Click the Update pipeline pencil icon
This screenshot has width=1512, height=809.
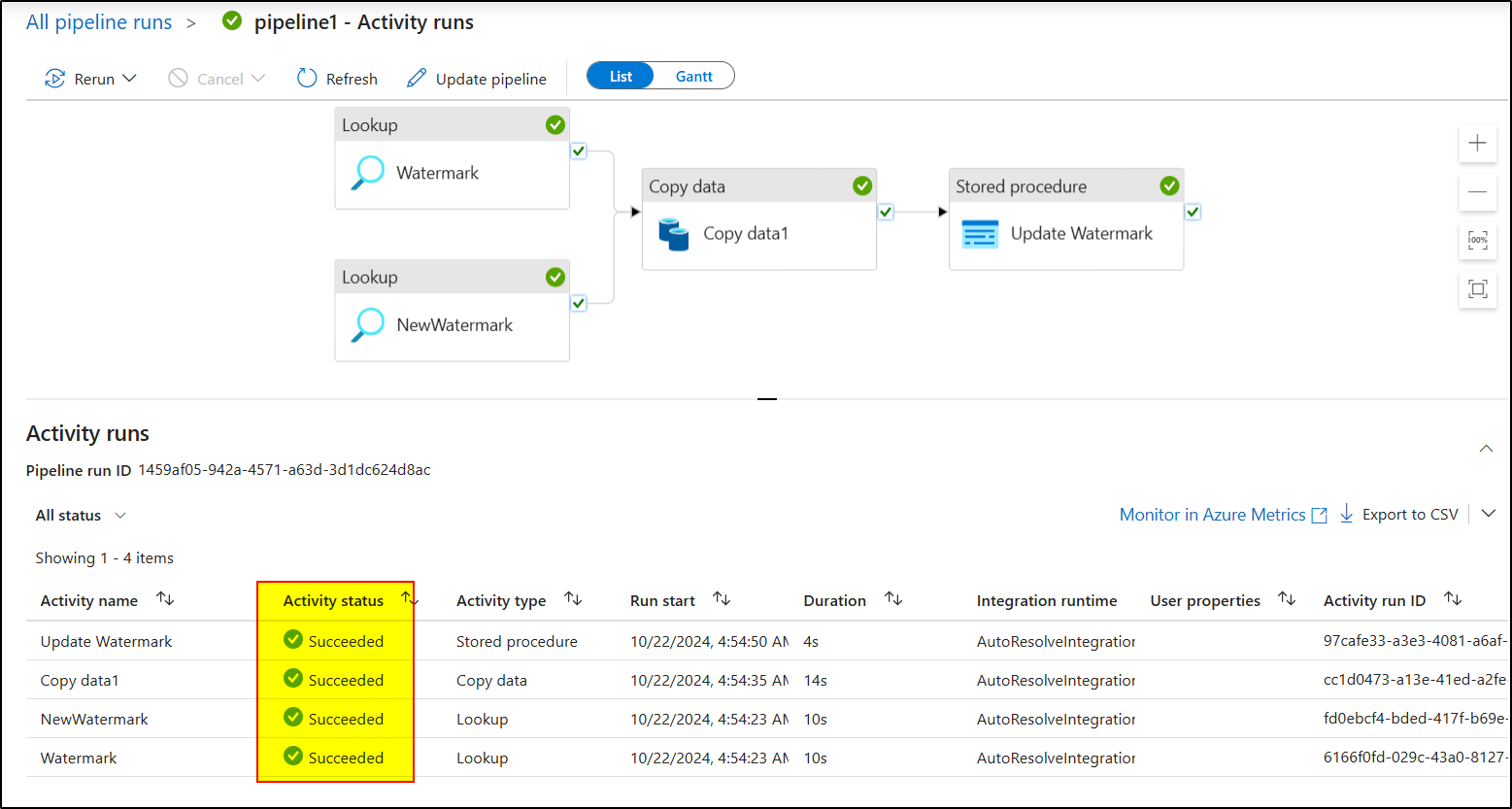pos(417,79)
